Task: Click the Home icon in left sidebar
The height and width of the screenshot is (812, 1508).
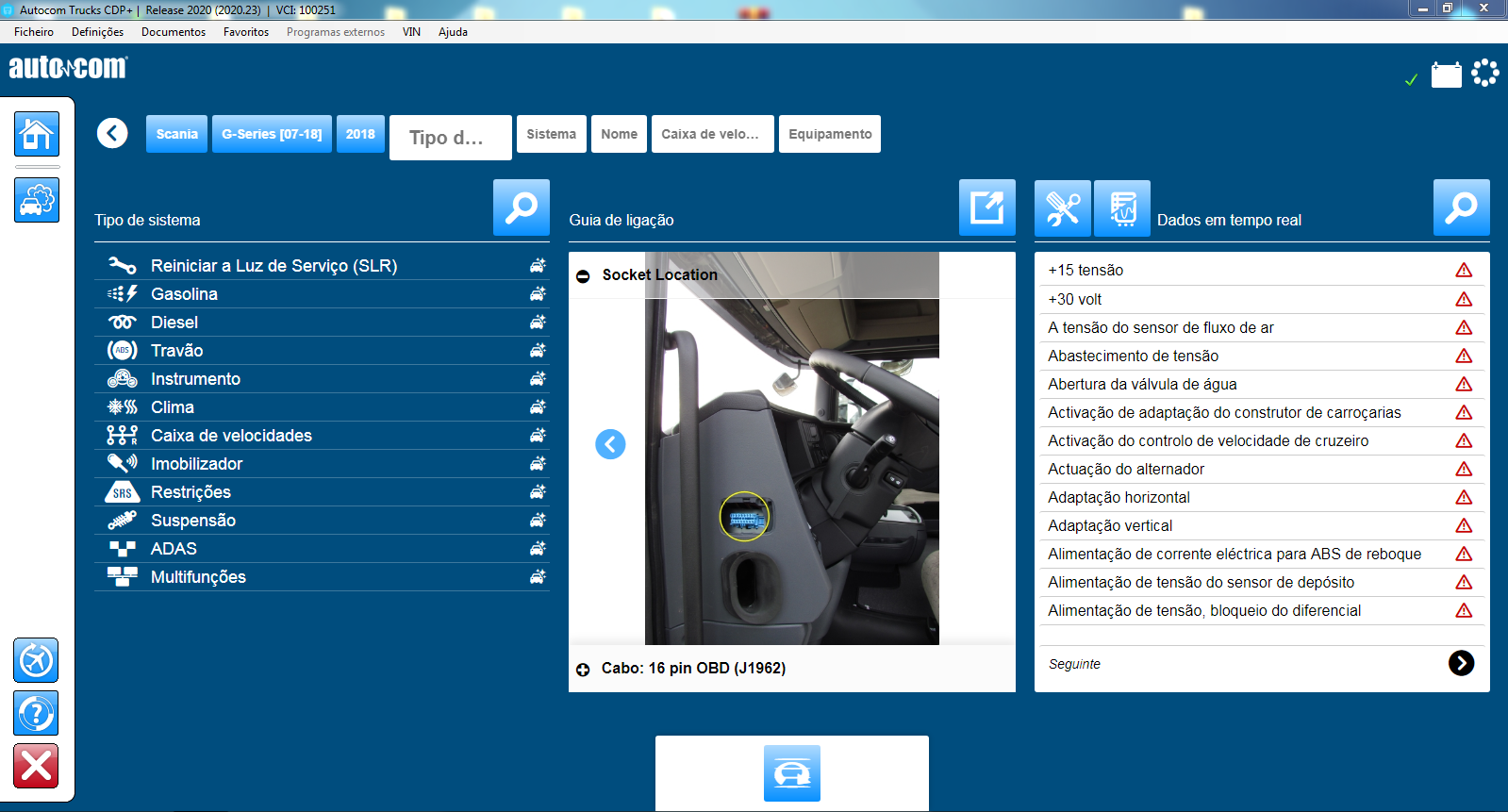Action: pos(37,134)
